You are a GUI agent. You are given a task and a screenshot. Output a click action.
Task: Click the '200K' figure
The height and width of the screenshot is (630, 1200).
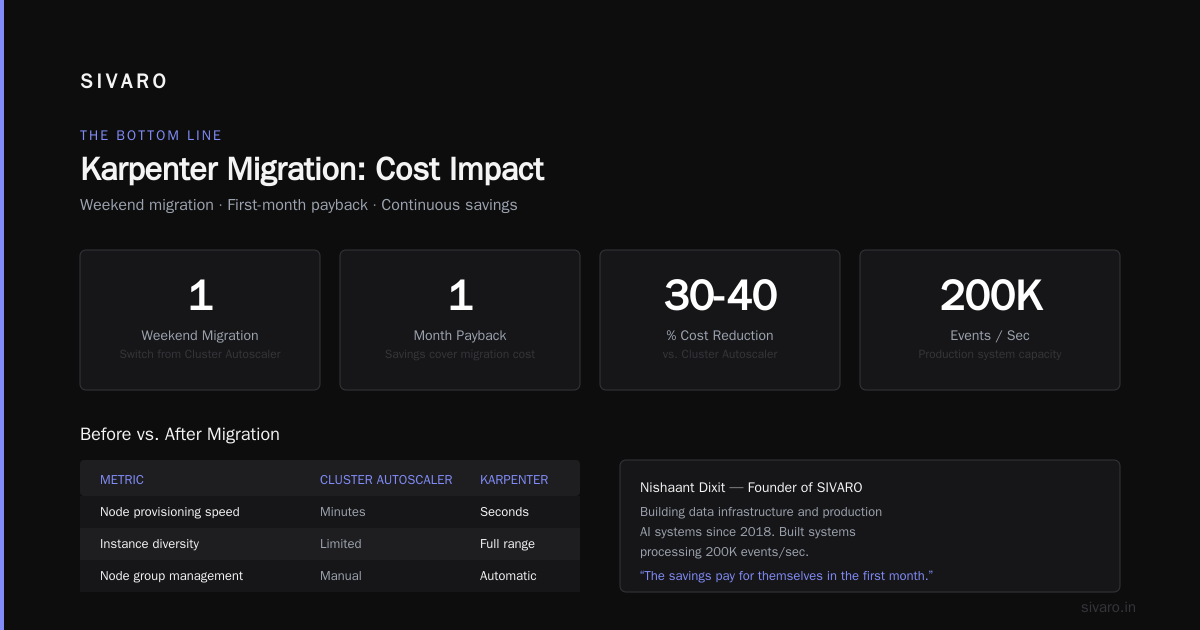point(990,295)
